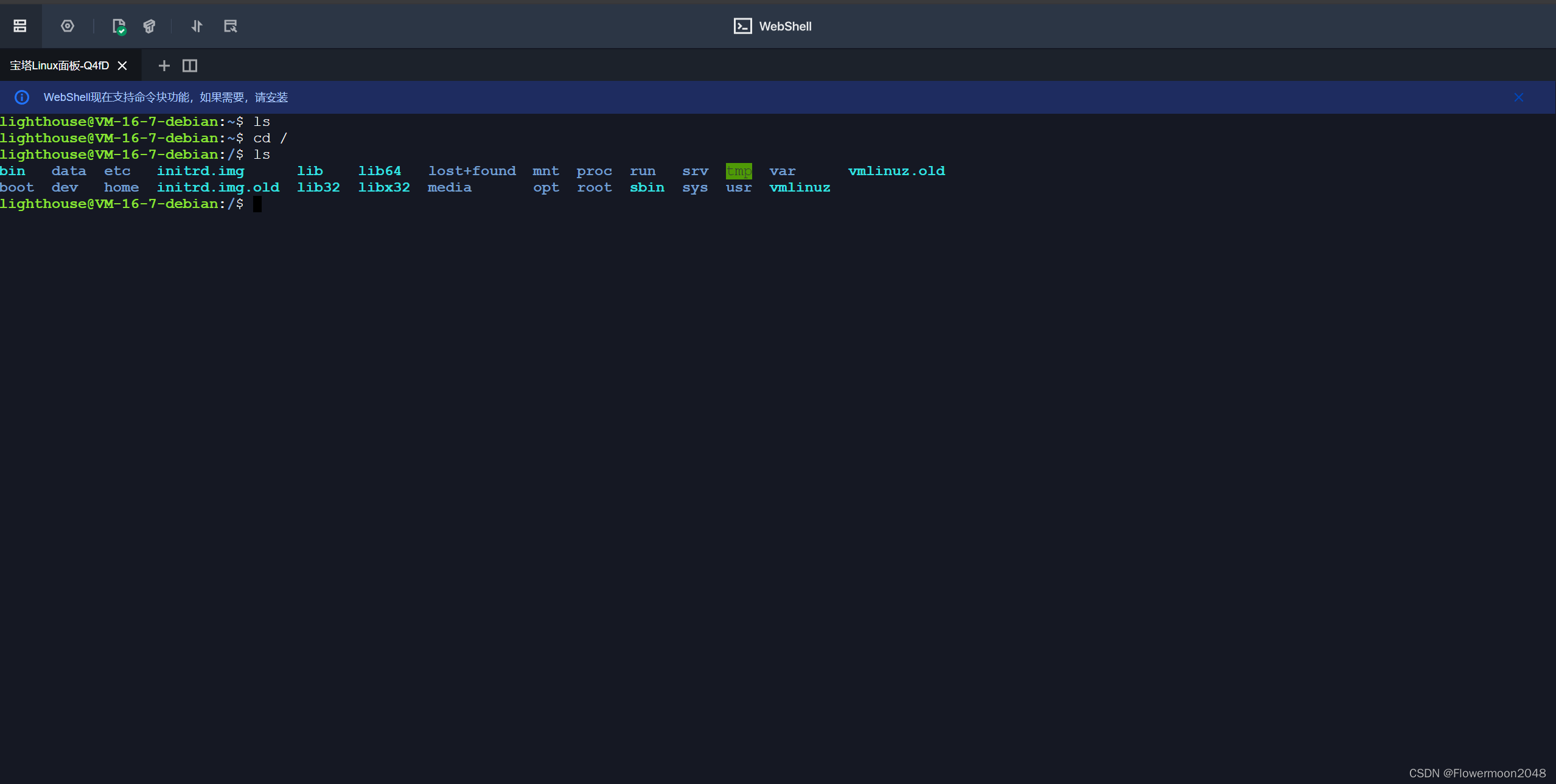This screenshot has width=1556, height=784.
Task: Click the proc directory name
Action: point(595,171)
